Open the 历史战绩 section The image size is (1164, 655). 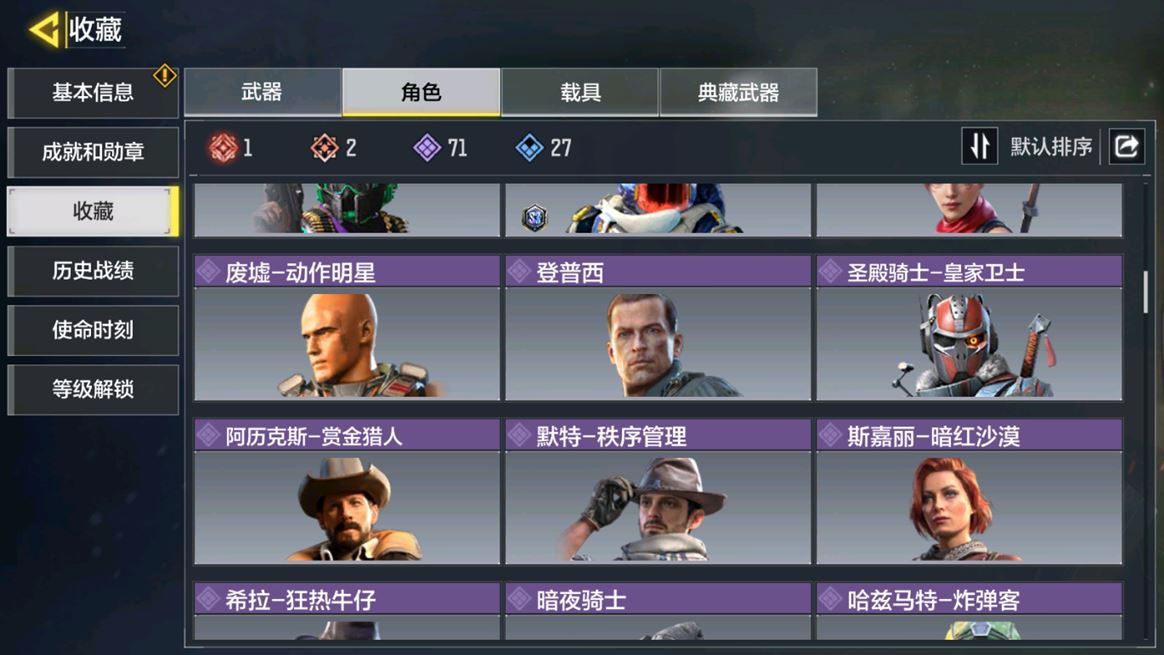pos(93,271)
